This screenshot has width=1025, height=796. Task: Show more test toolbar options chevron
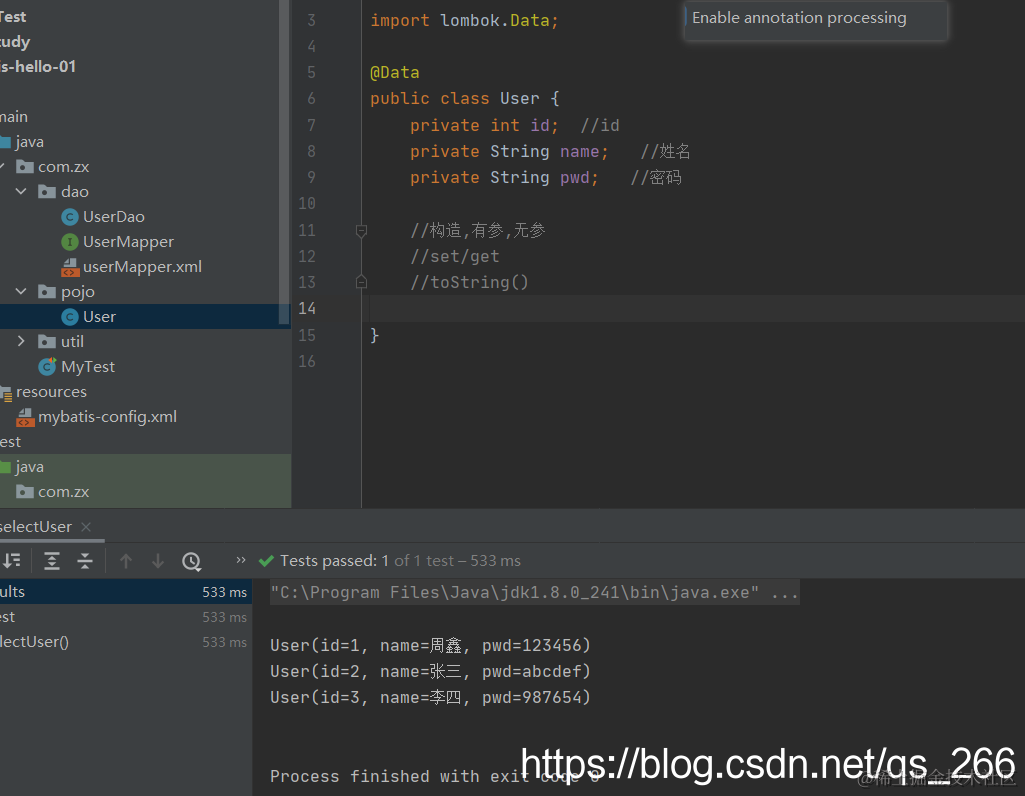tap(241, 560)
